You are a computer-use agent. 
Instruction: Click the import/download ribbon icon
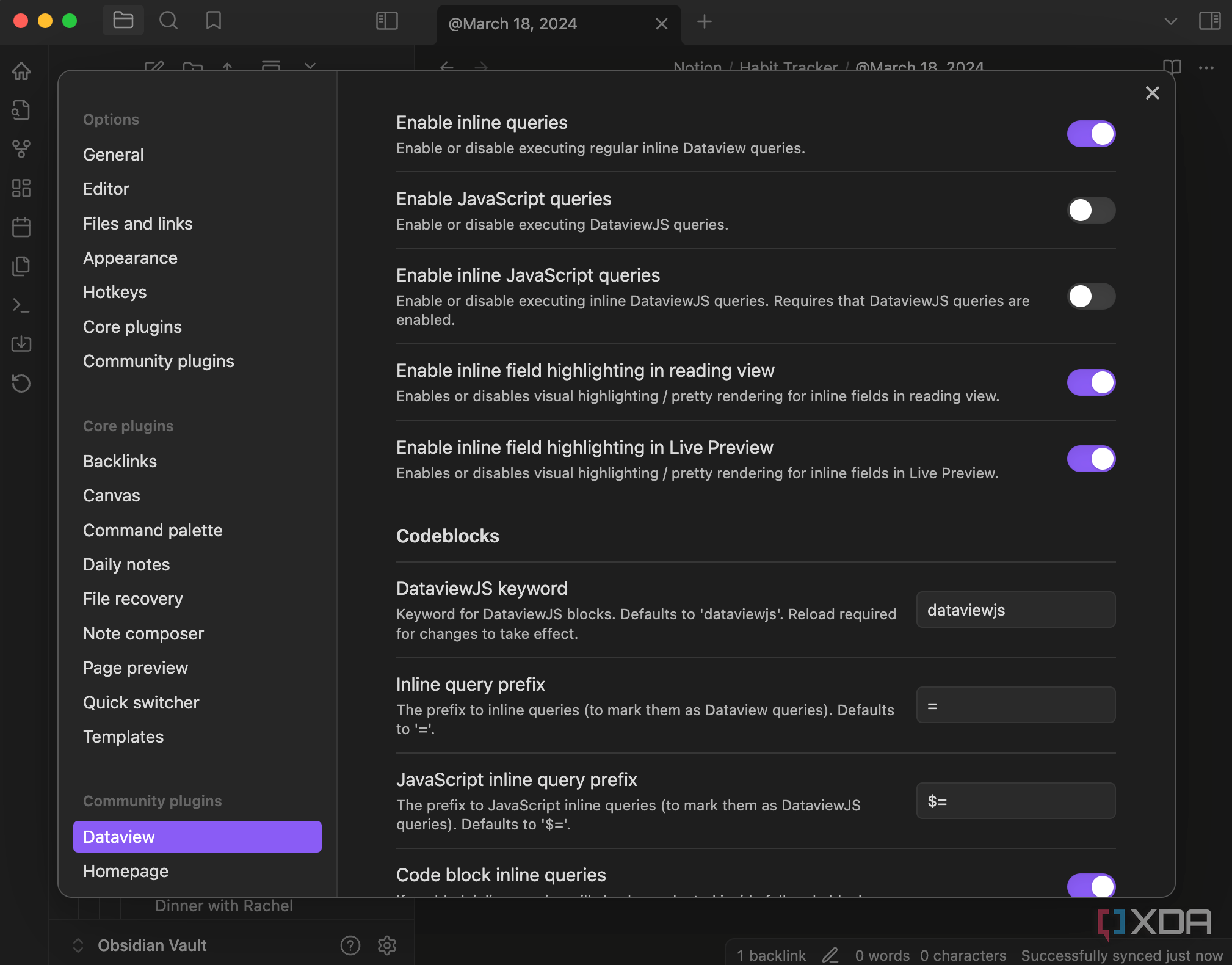[x=21, y=344]
